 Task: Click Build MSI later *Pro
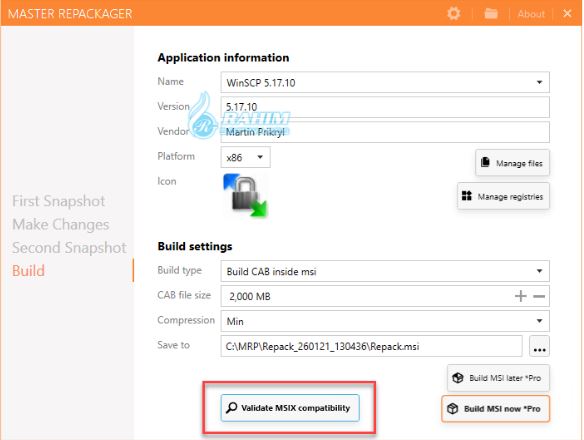498,378
